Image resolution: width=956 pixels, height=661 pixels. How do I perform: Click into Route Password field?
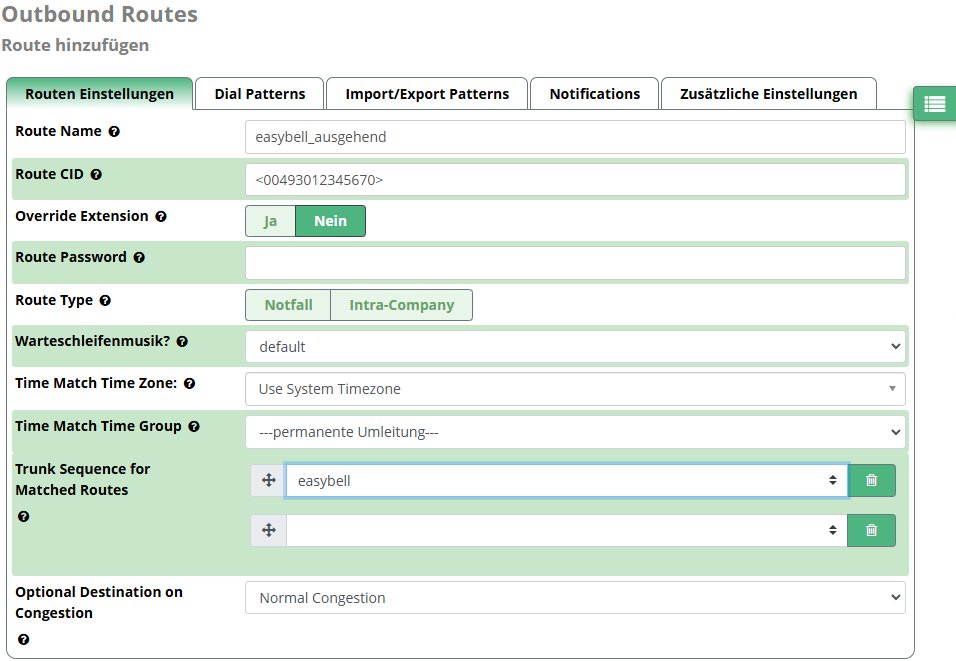pos(575,263)
